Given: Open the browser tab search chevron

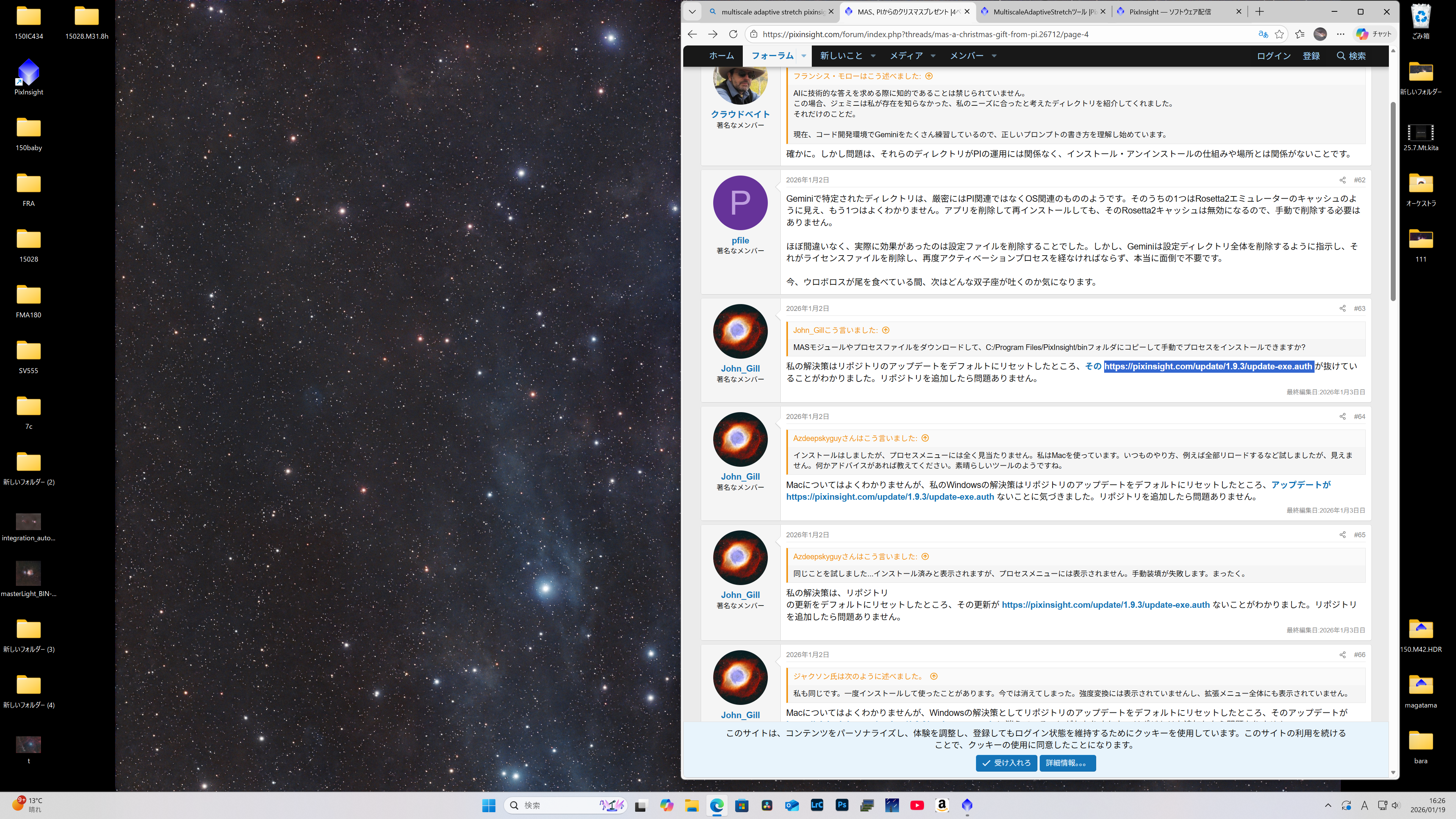Looking at the screenshot, I should pyautogui.click(x=692, y=11).
